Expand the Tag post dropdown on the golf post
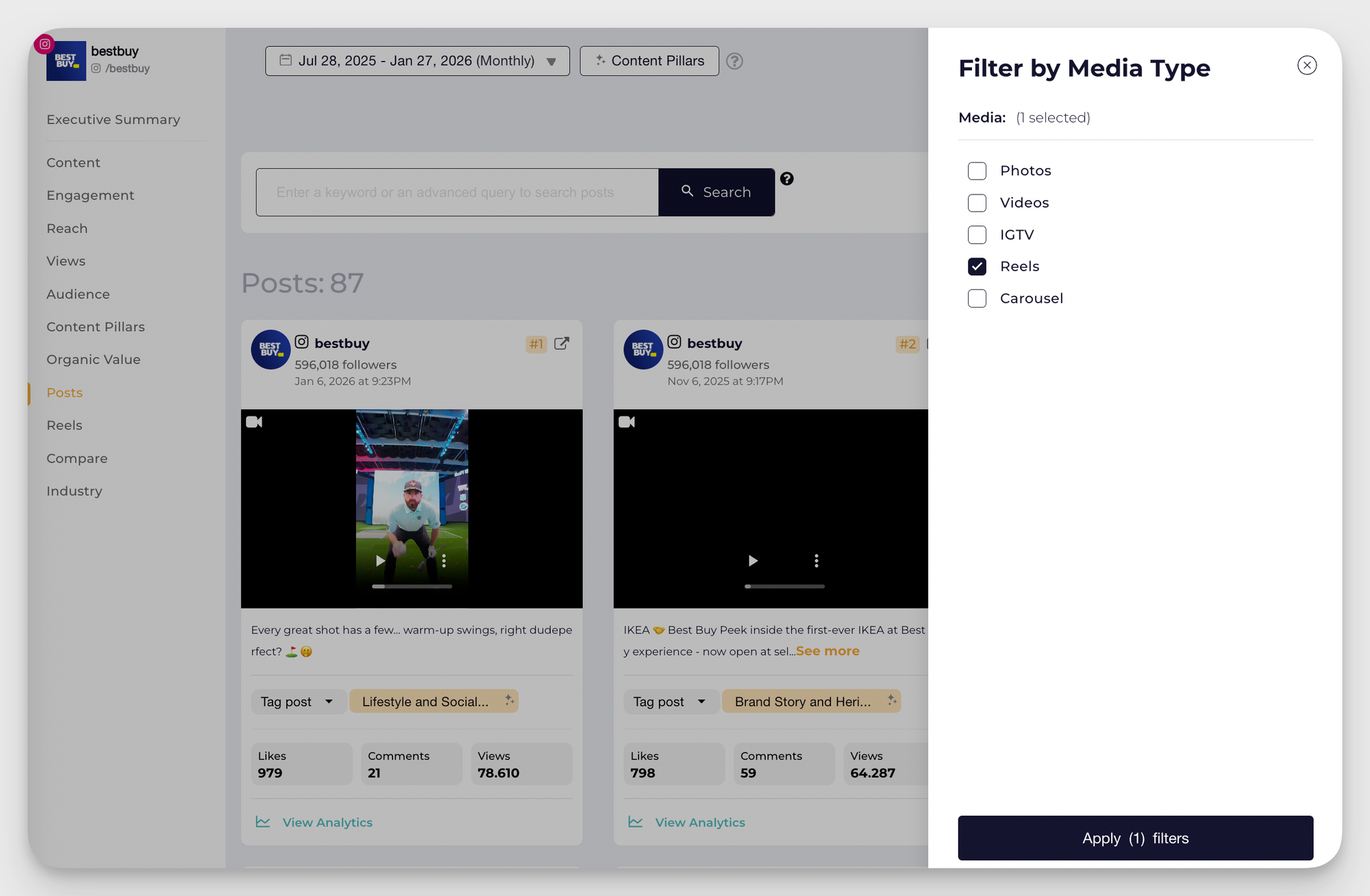1370x896 pixels. point(298,701)
